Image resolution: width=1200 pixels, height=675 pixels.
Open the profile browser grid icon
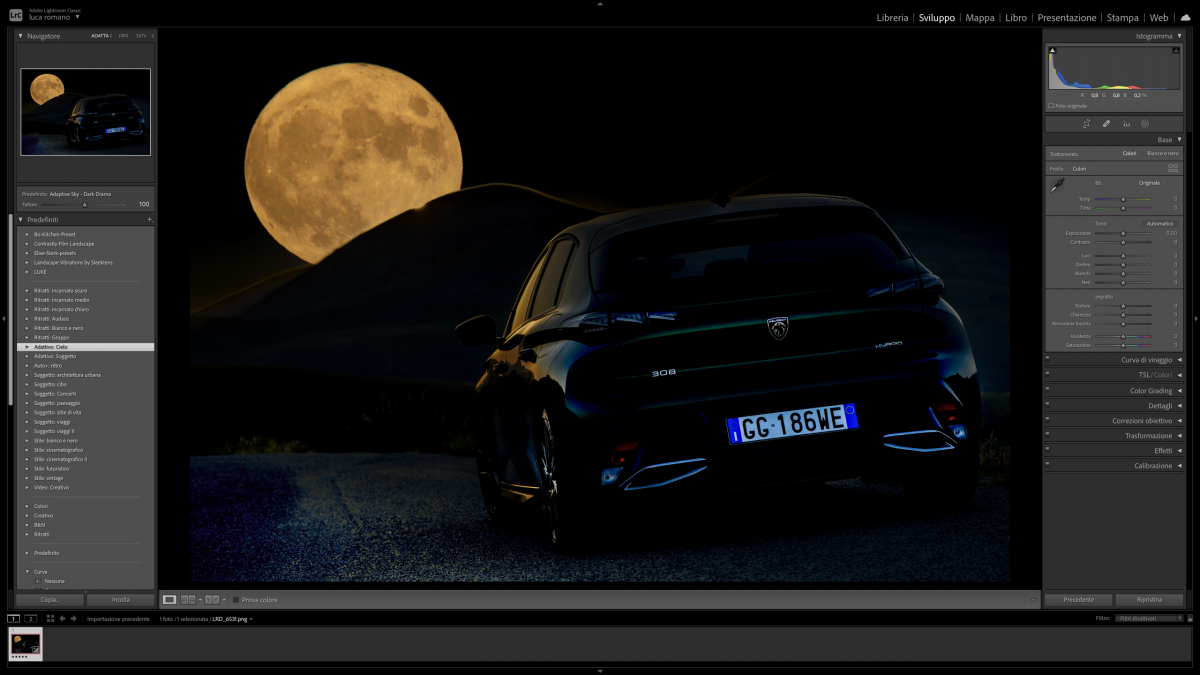tap(1173, 168)
